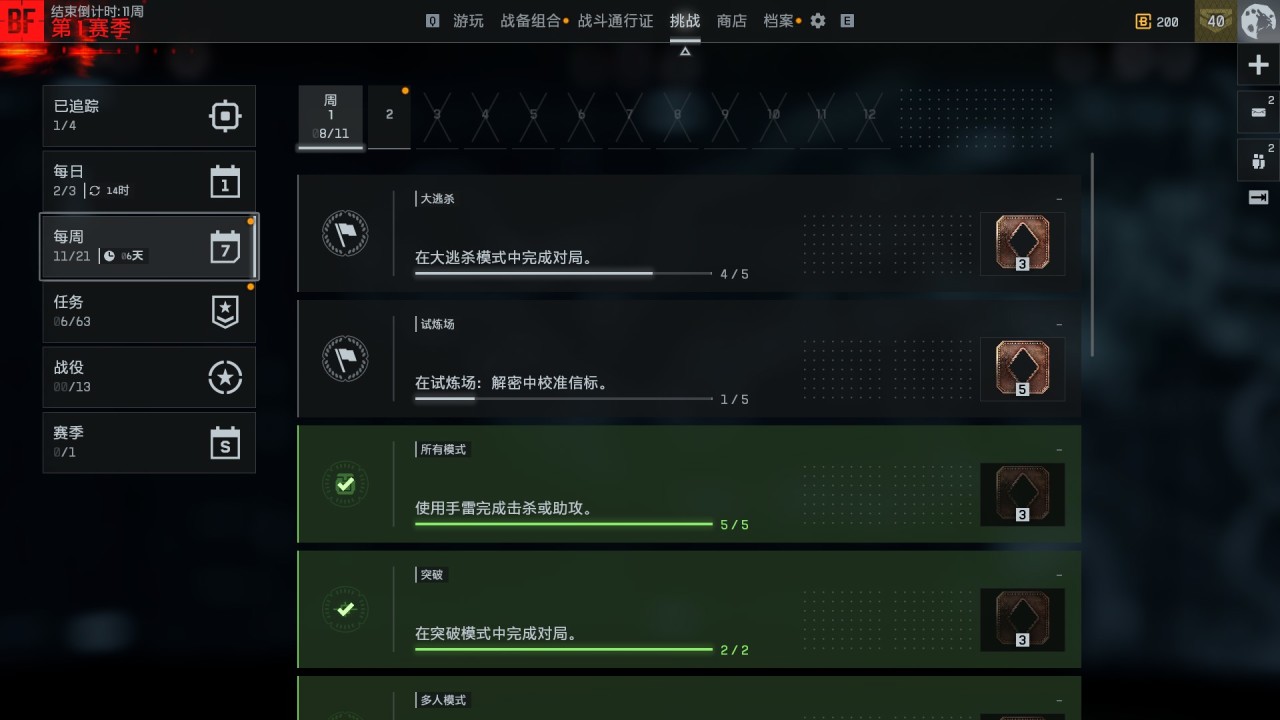Click the 突破 challenge completed checkmark
The width and height of the screenshot is (1280, 720).
coord(345,609)
